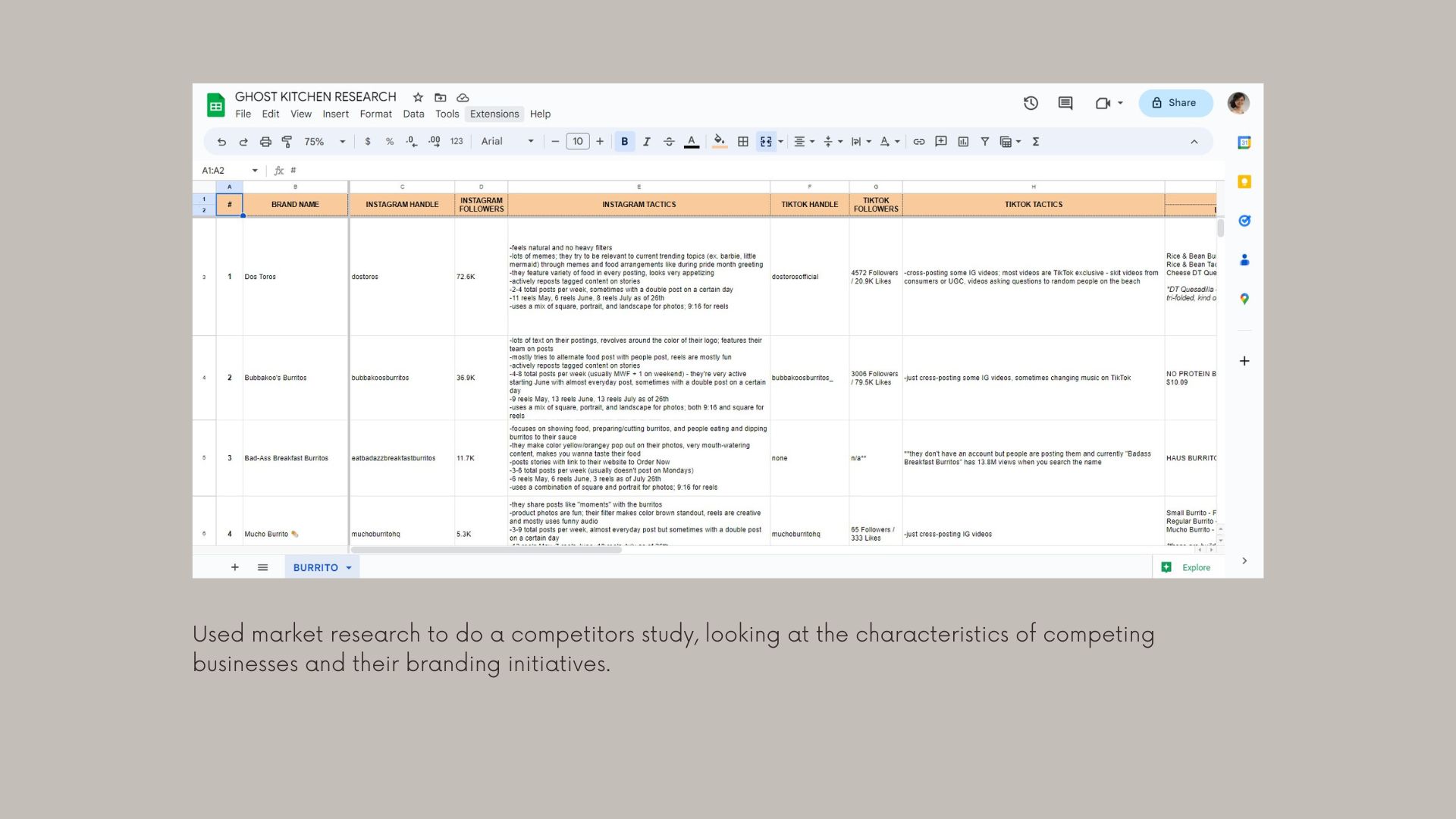The image size is (1456, 819).
Task: Toggle italic formatting button
Action: [647, 142]
